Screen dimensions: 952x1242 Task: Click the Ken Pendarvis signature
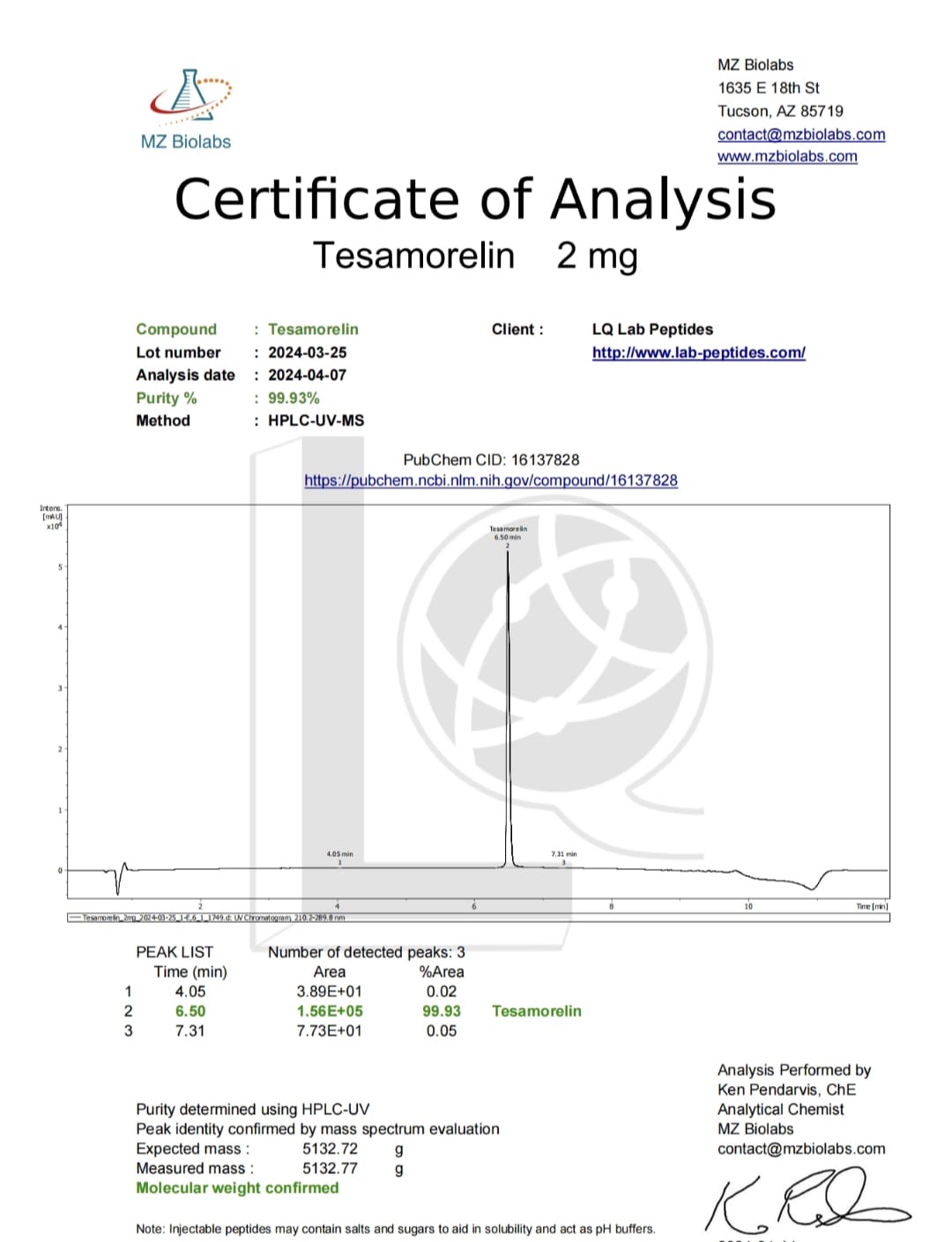(x=807, y=1201)
